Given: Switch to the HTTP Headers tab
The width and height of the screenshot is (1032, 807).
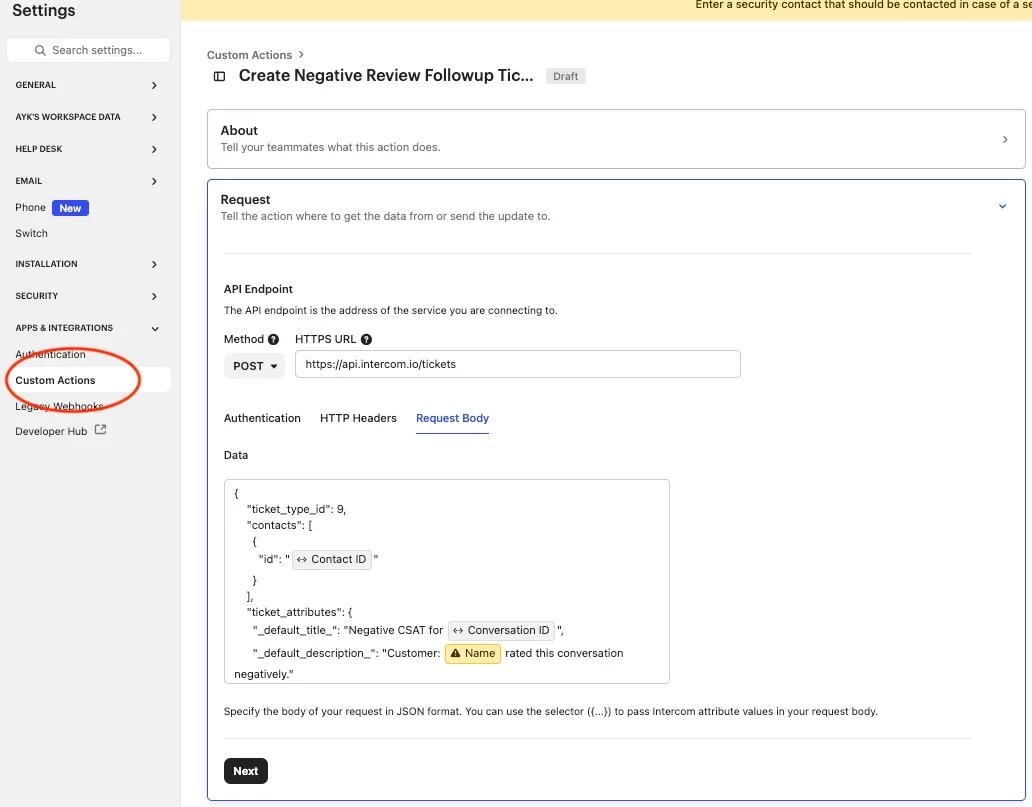Looking at the screenshot, I should (x=358, y=418).
